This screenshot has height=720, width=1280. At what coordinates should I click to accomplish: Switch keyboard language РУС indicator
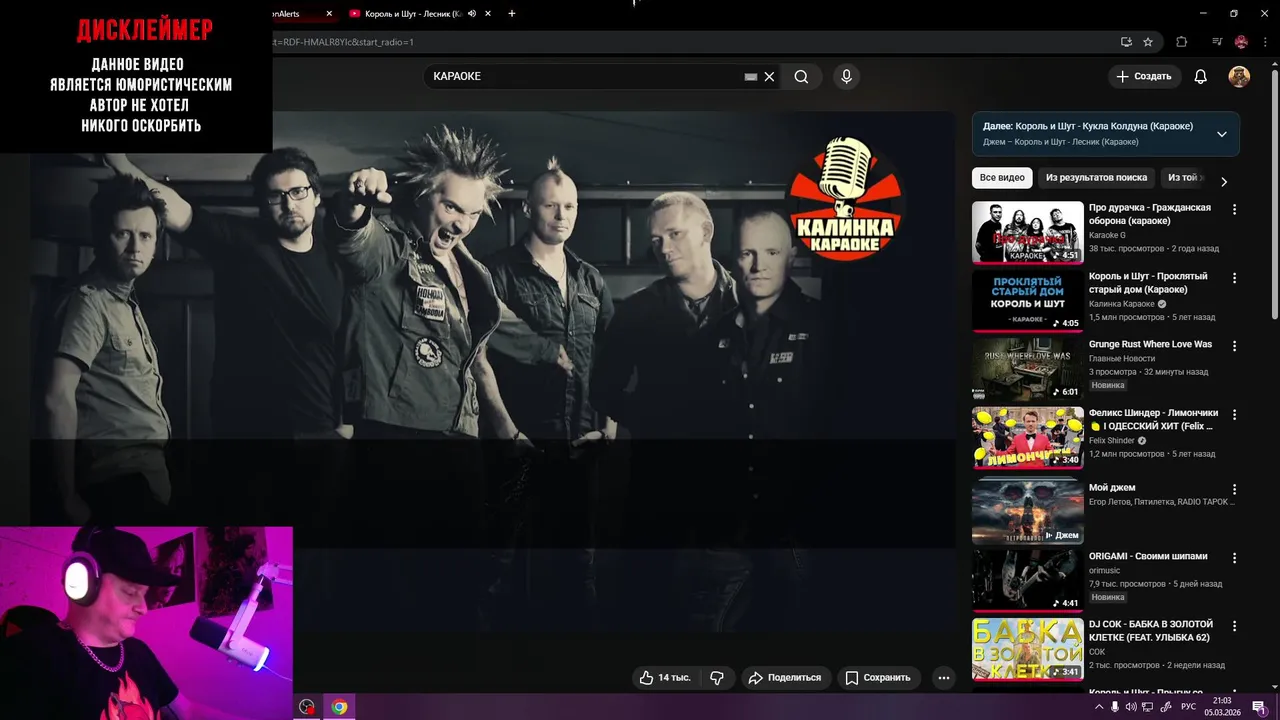1188,707
